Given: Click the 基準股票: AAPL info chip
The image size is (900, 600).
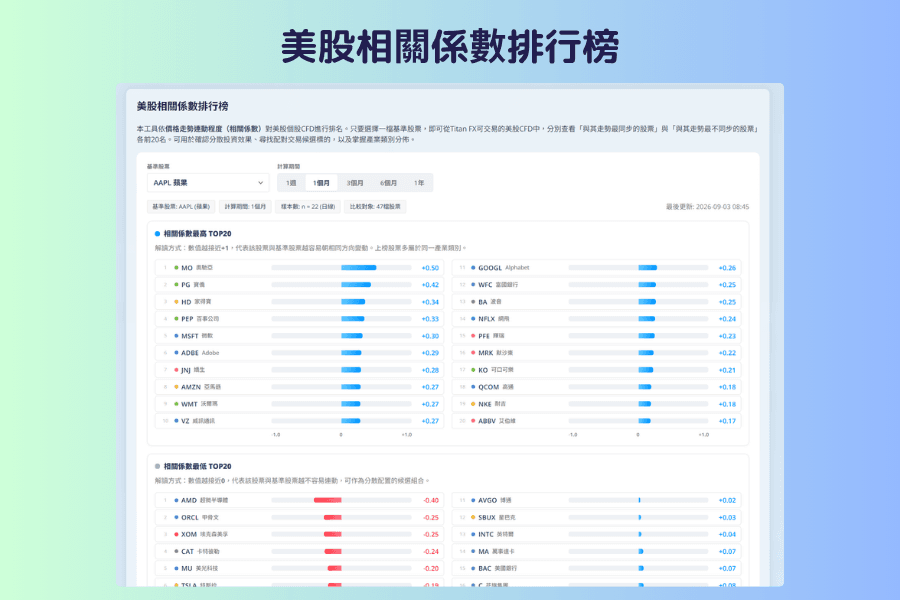Looking at the screenshot, I should [x=181, y=207].
